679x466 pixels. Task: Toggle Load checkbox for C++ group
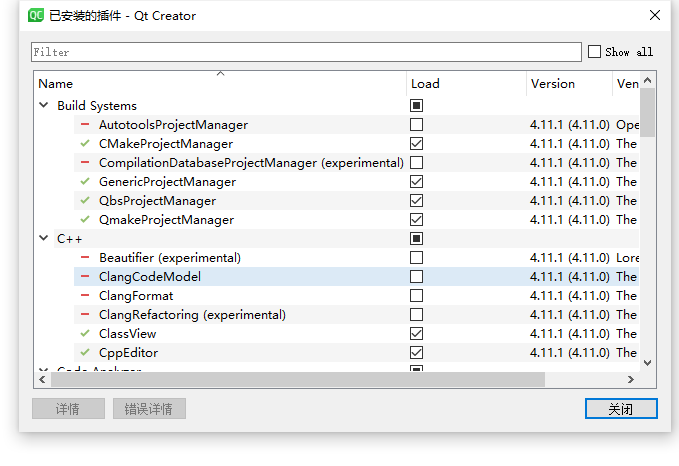click(417, 239)
